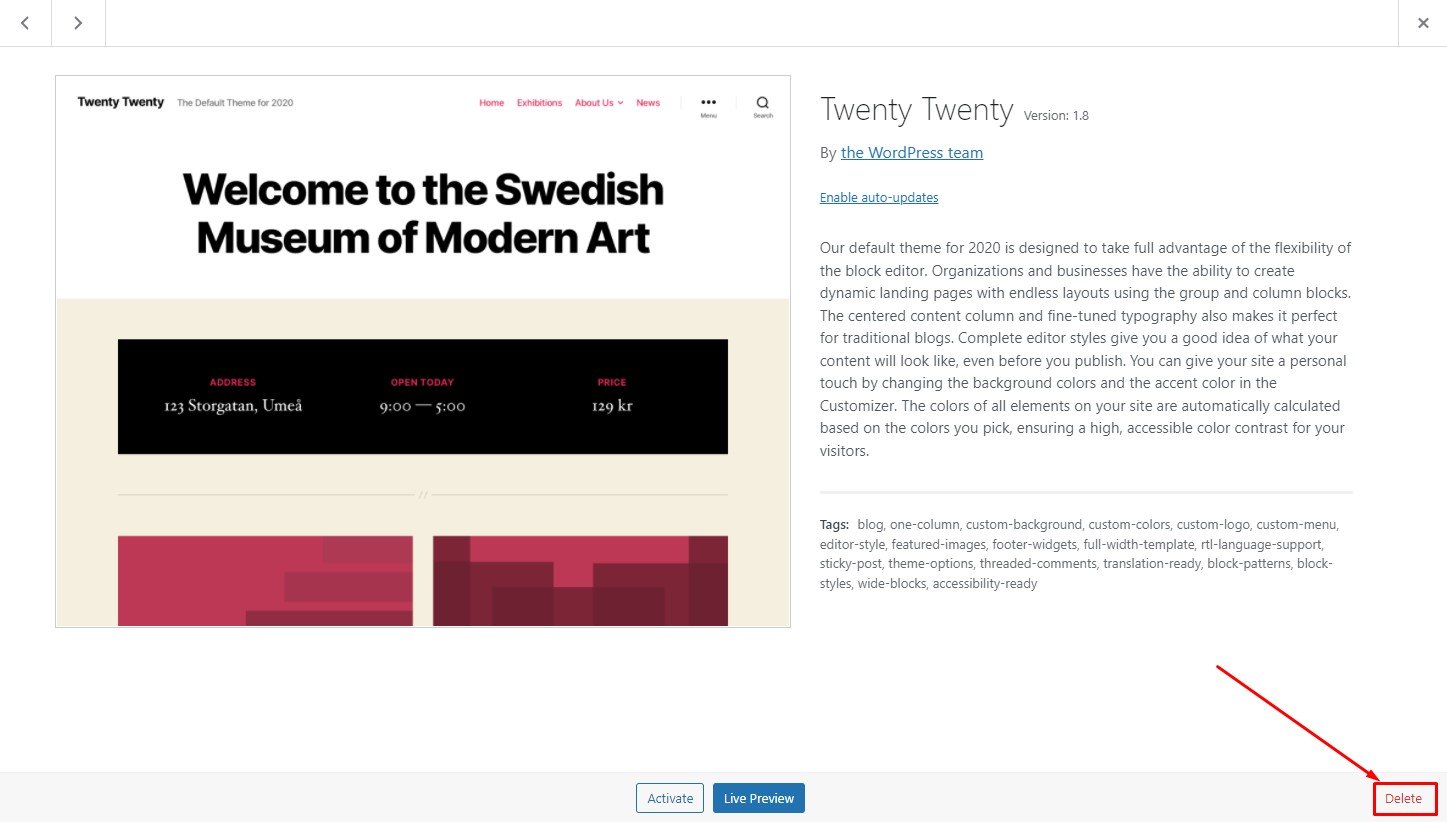Click the theme screenshot headline text
The image size is (1447, 822).
click(423, 214)
